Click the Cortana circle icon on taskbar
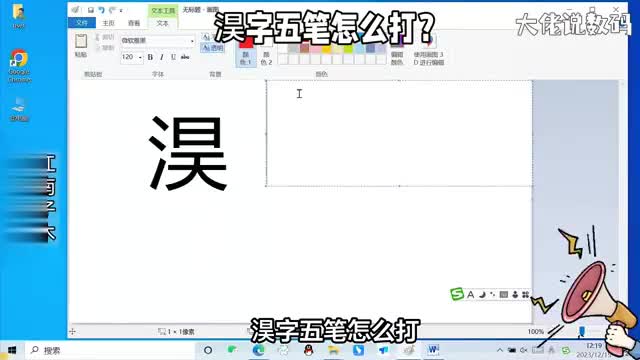Screen dimensions: 640x360 tap(208, 350)
